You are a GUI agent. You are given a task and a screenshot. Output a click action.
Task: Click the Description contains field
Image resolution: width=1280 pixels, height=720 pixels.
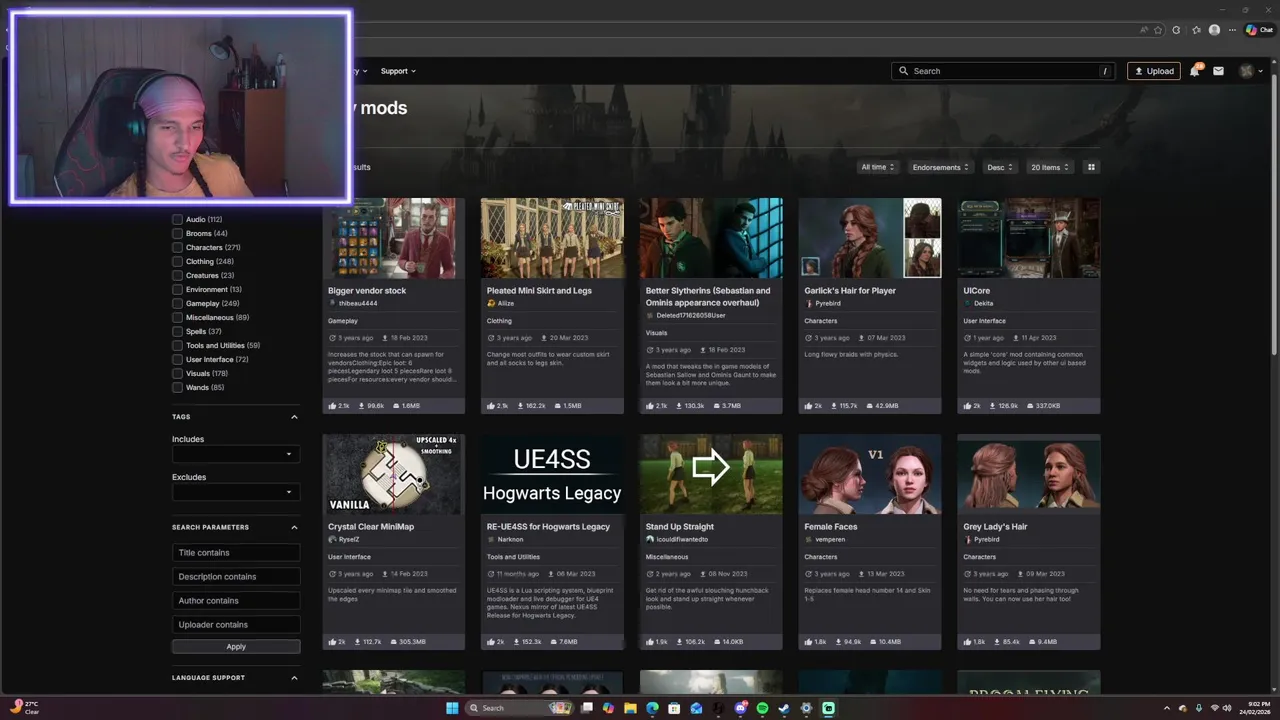pyautogui.click(x=236, y=576)
